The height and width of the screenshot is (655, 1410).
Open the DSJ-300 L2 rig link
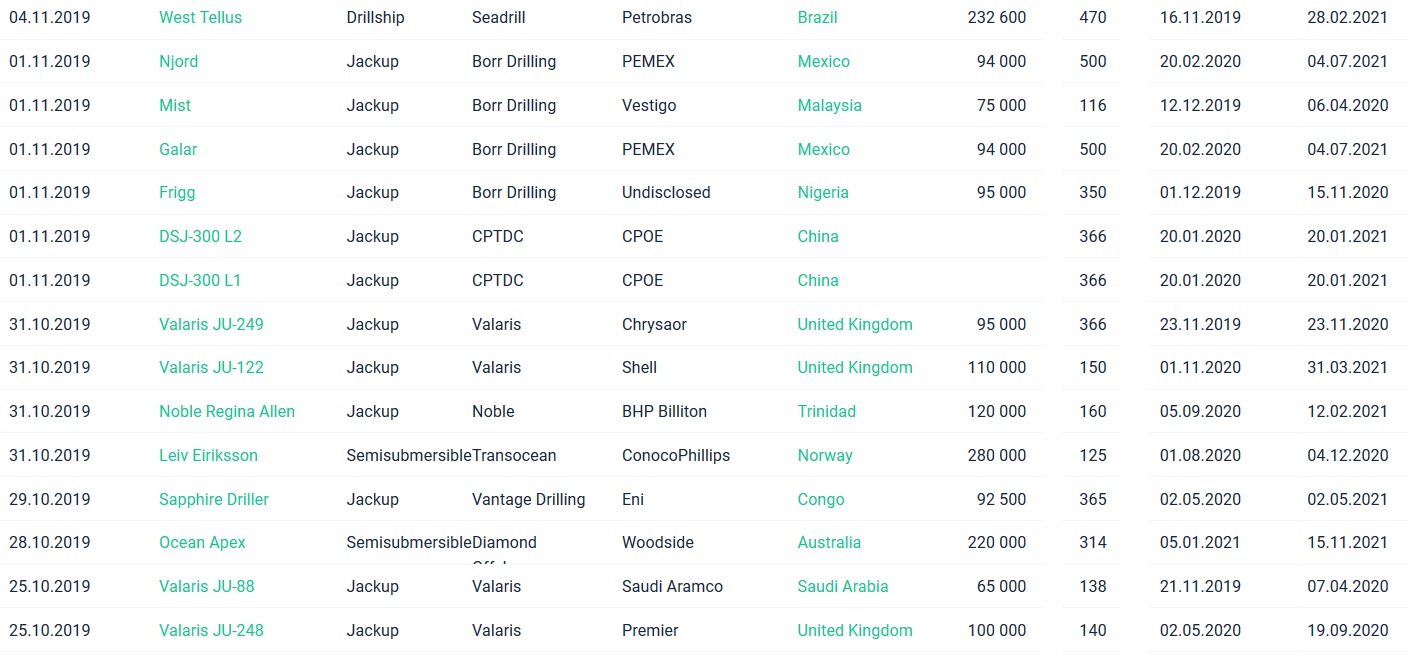coord(200,236)
